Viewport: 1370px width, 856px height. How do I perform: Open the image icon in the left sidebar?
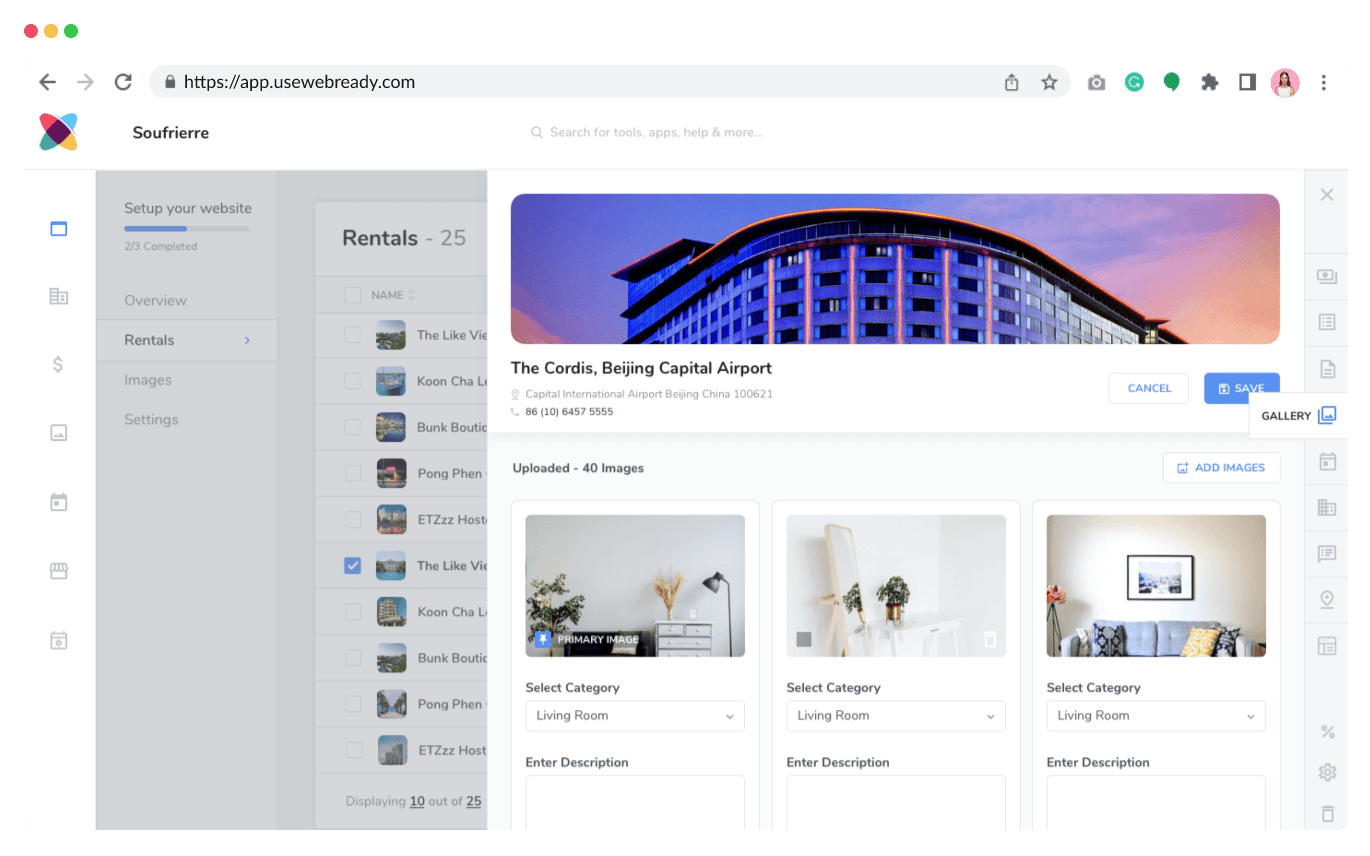59,433
